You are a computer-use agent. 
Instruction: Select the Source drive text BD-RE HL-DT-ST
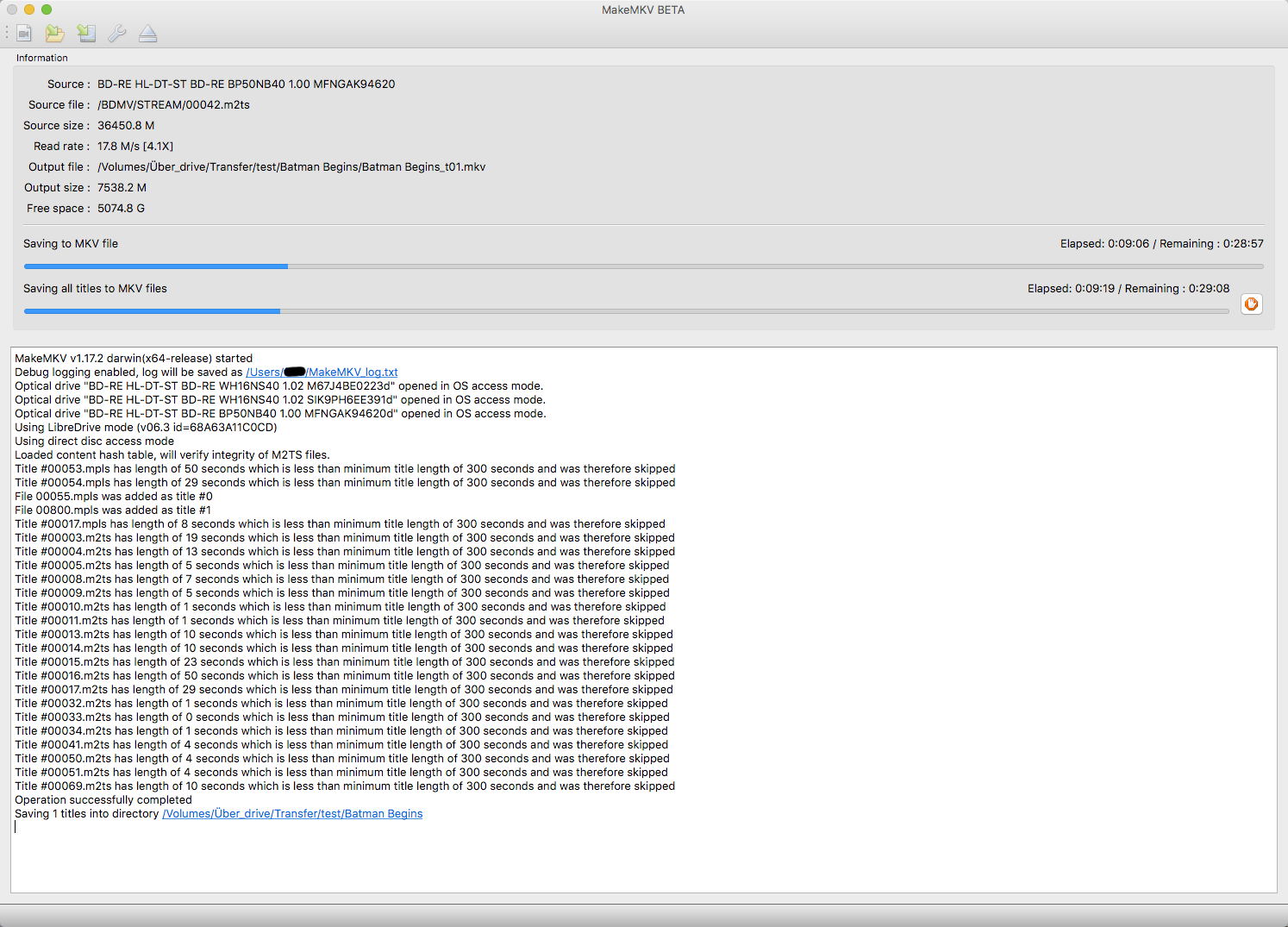(246, 84)
